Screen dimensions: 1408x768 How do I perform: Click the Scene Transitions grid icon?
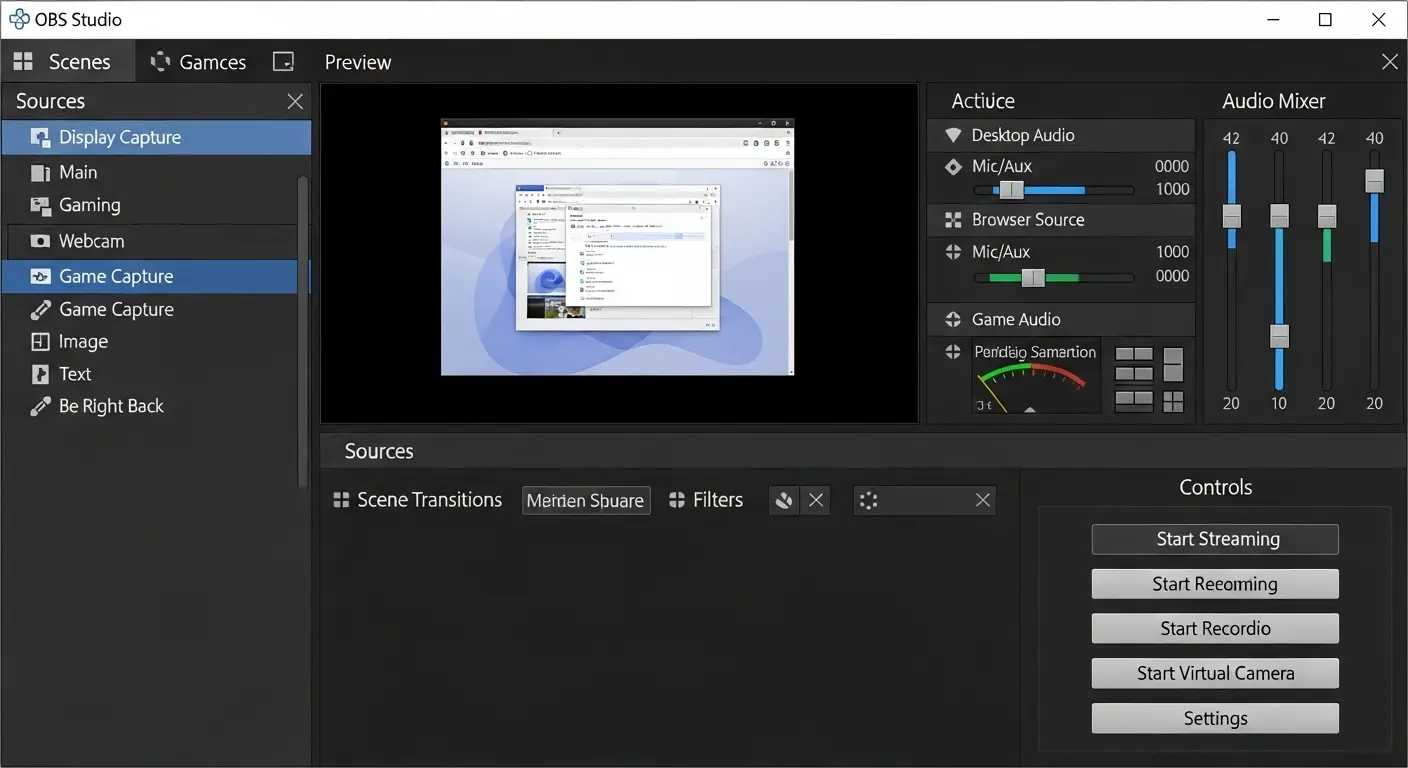(341, 500)
